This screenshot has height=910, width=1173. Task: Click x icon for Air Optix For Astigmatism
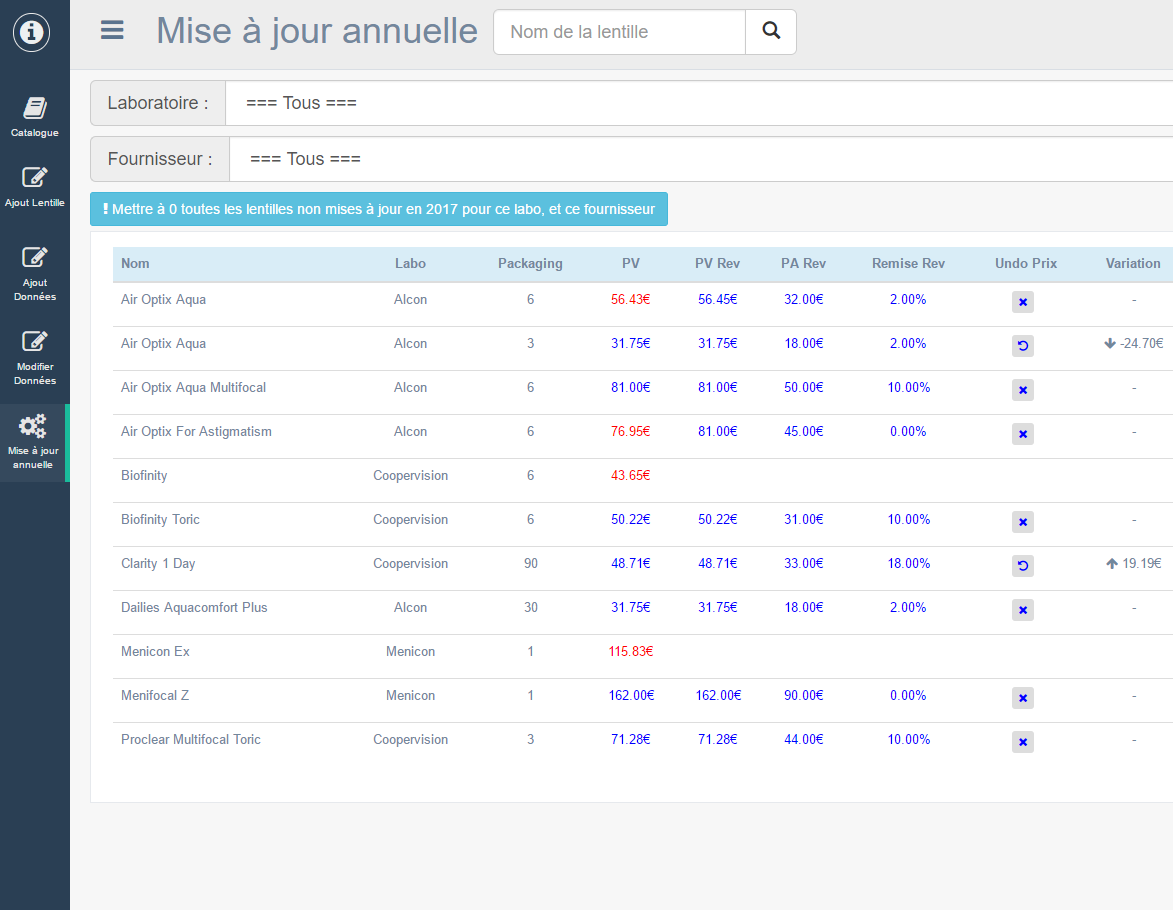[x=1022, y=434]
